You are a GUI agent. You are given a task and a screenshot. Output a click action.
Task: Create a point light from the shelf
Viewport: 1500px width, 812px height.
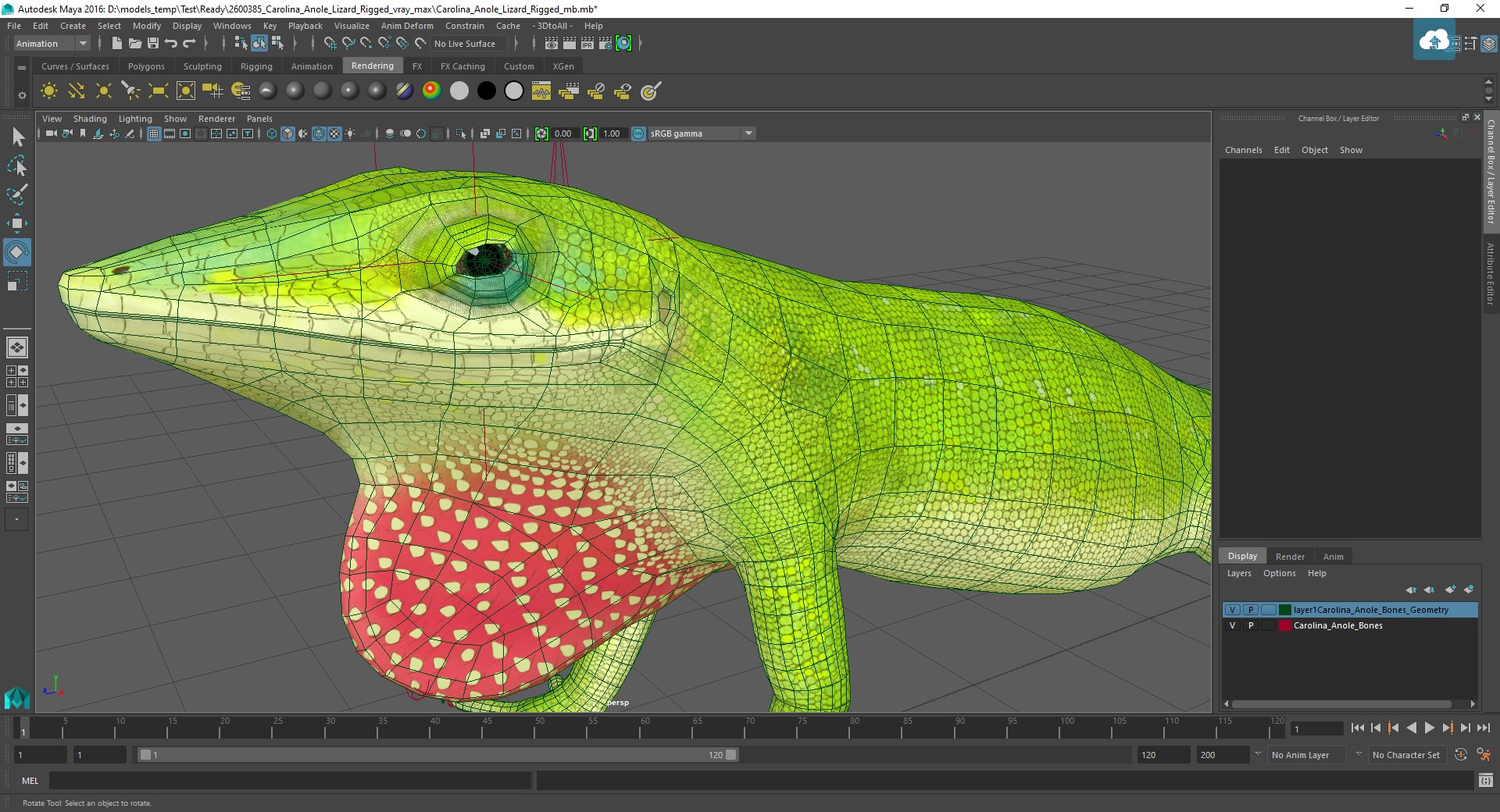pos(103,91)
